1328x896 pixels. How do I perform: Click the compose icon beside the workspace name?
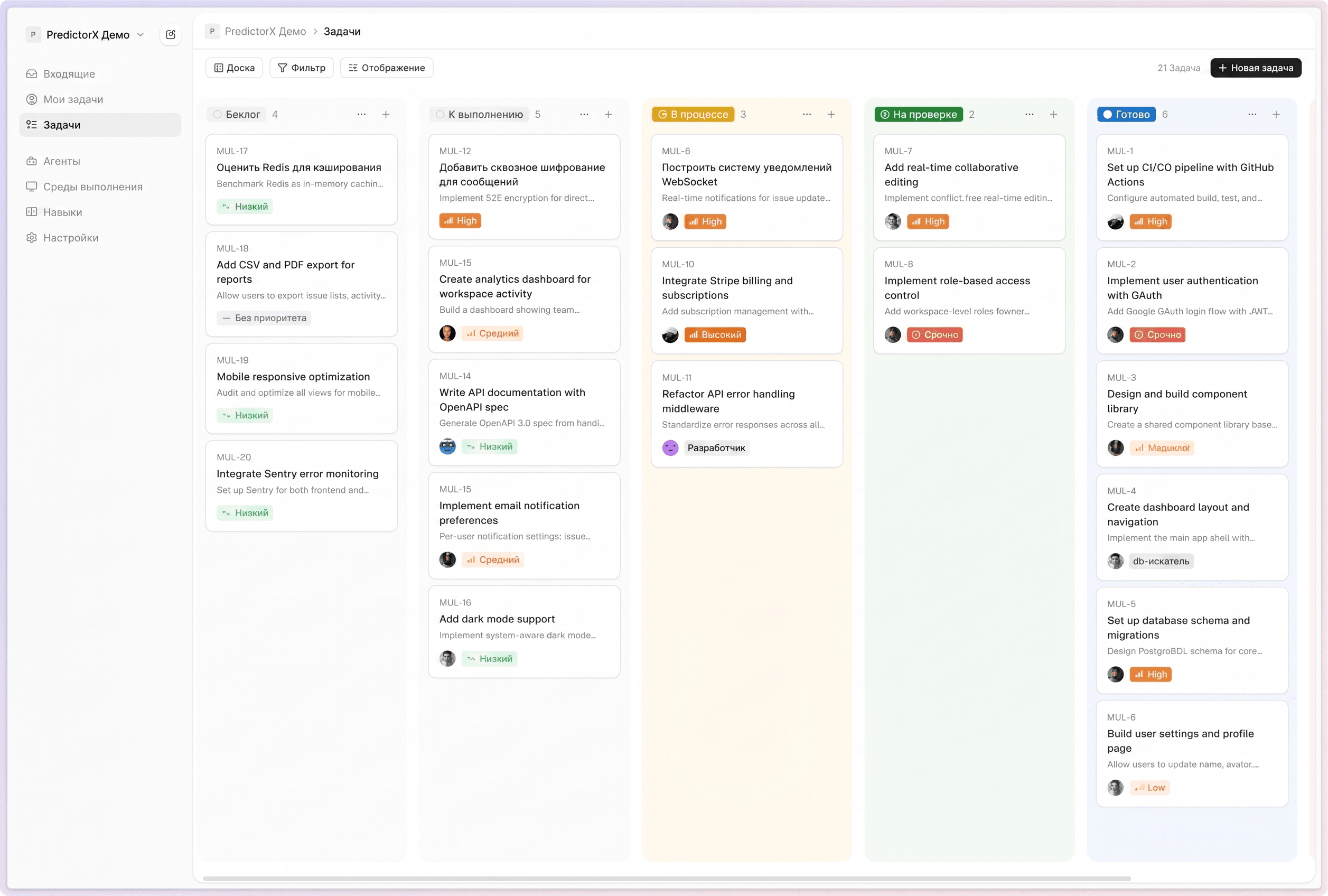(170, 35)
